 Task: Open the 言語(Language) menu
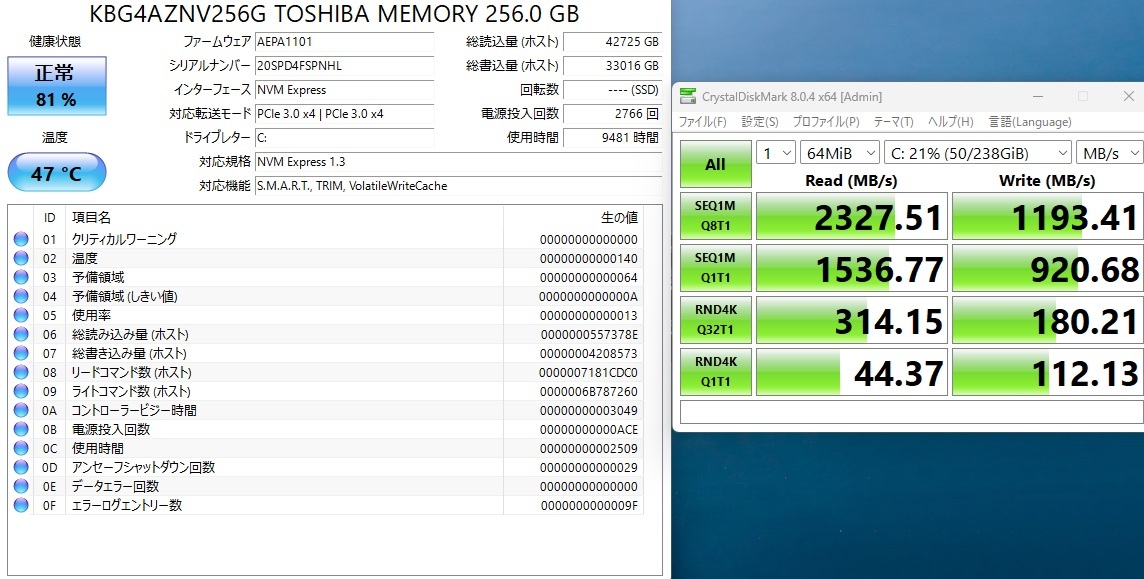pyautogui.click(x=1029, y=122)
